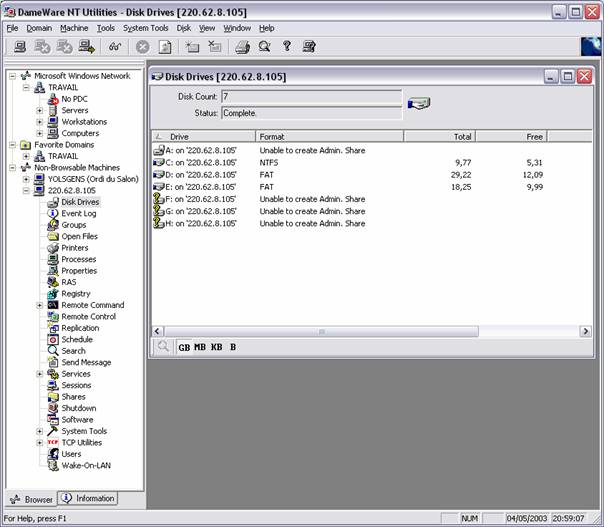Open Processes for 220.62.8.105
Screen dimensions: 604x527
coord(79,259)
